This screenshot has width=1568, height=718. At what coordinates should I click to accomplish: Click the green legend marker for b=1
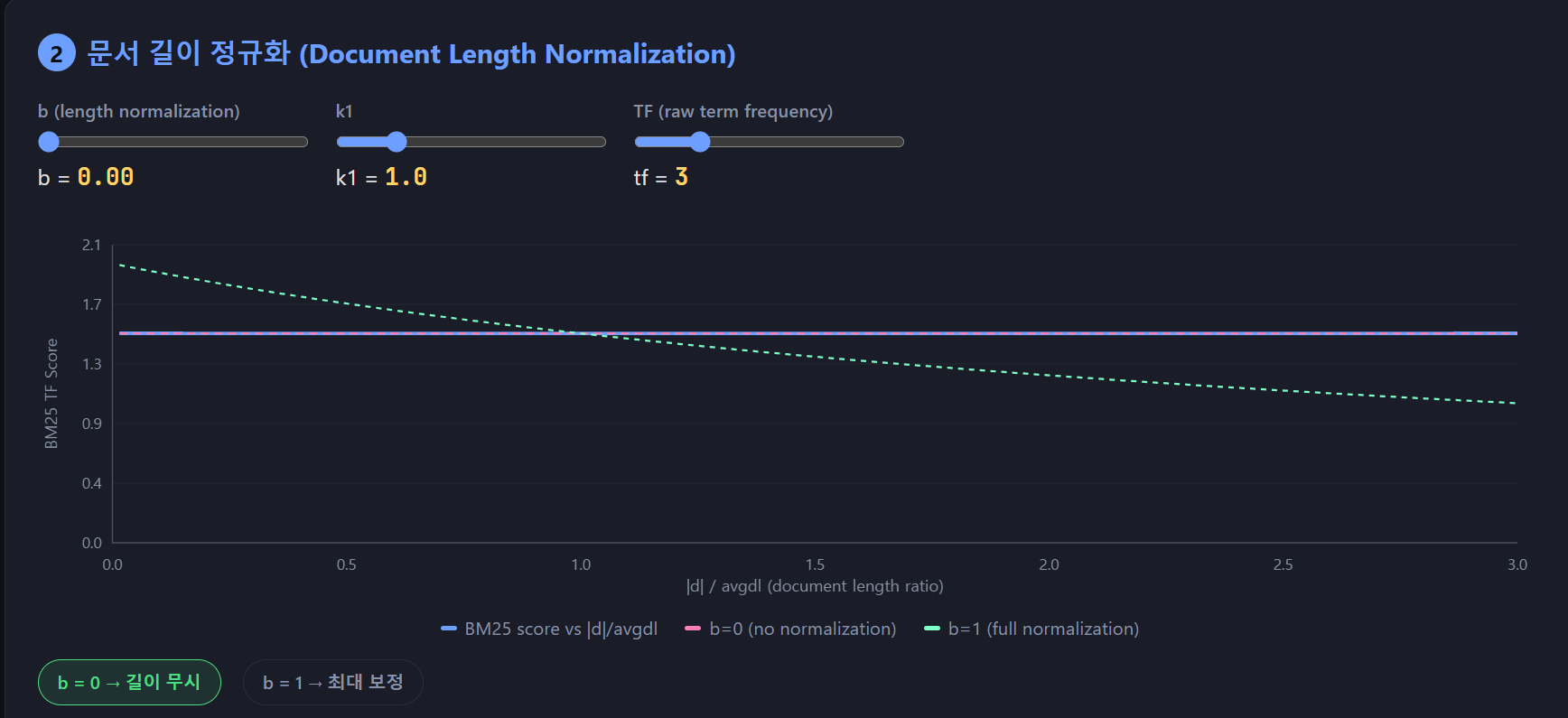point(932,629)
